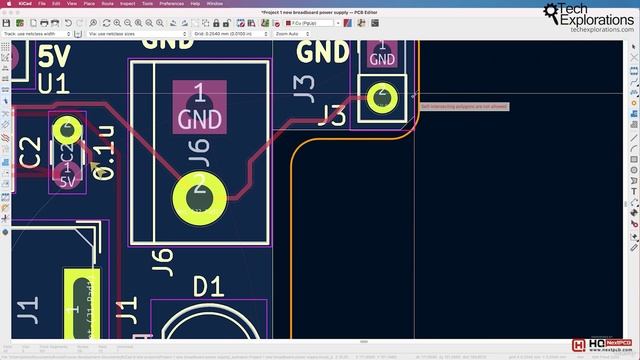Open the View menu
This screenshot has width=640, height=360.
click(72, 4)
